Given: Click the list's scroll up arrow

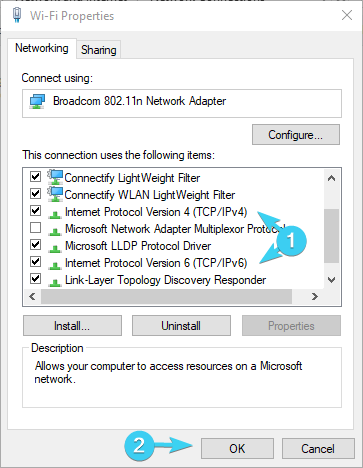Looking at the screenshot, I should [331, 178].
